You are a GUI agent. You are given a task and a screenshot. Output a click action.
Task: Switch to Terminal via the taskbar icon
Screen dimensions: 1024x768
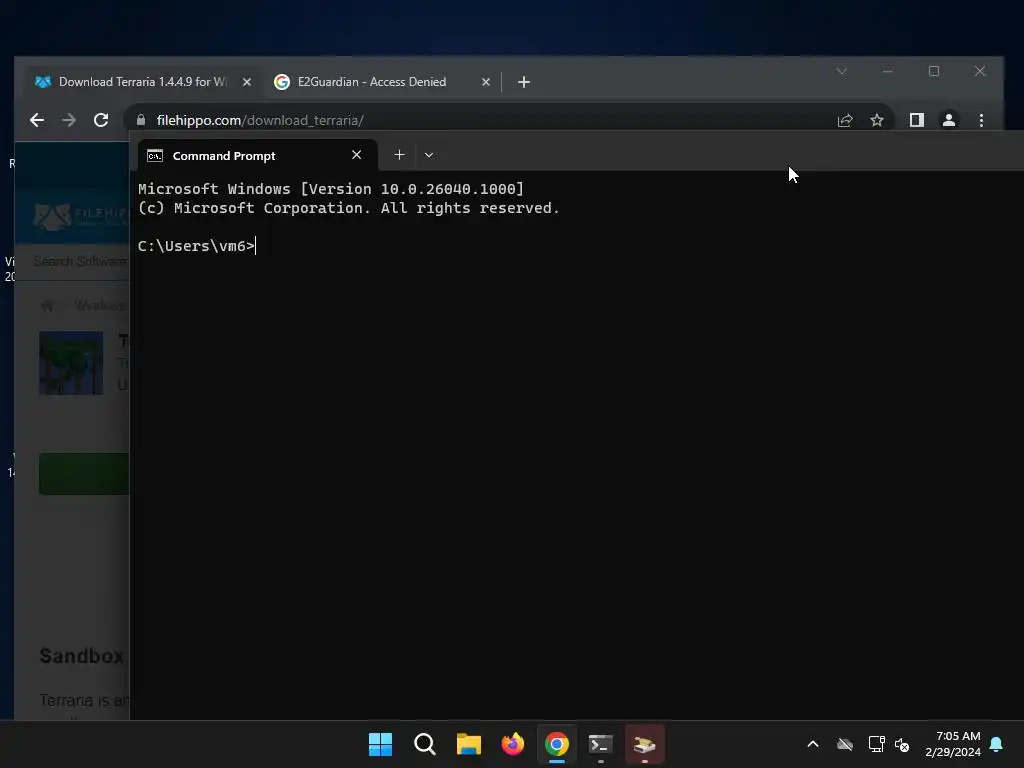[601, 744]
